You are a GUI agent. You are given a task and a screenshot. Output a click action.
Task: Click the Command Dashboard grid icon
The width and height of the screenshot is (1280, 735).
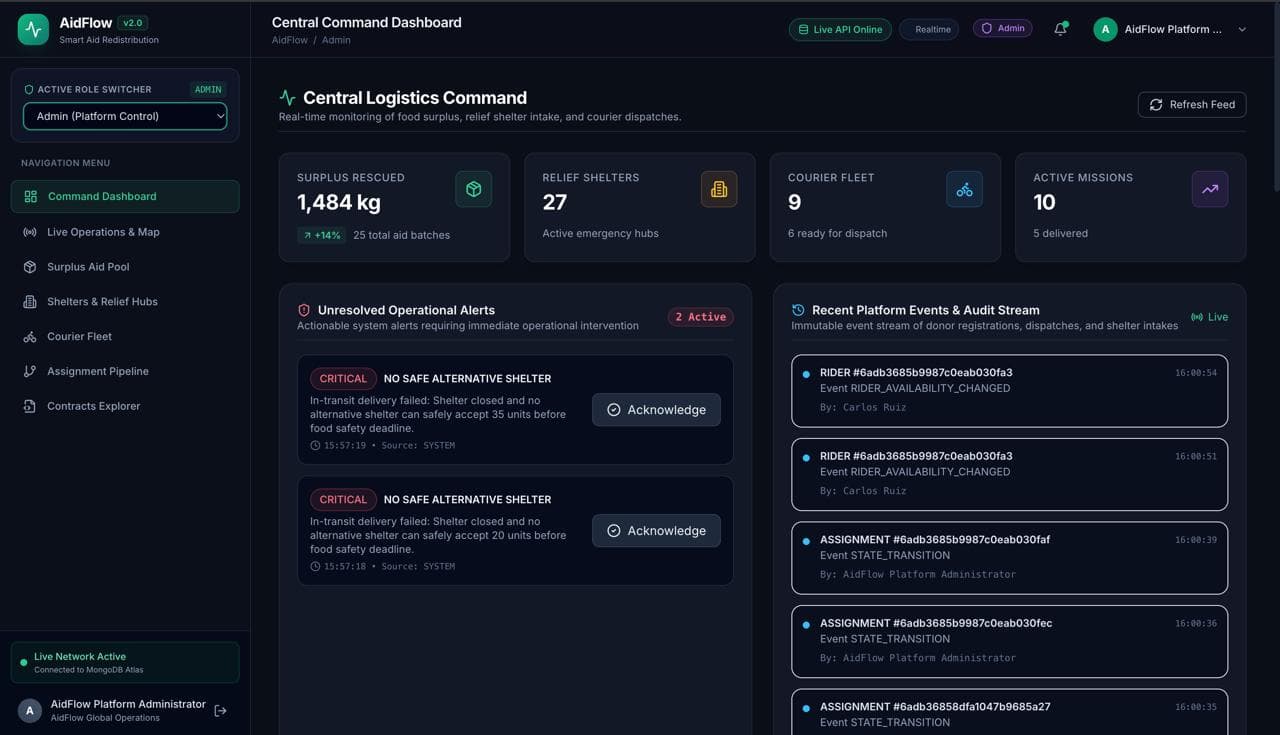[x=30, y=196]
